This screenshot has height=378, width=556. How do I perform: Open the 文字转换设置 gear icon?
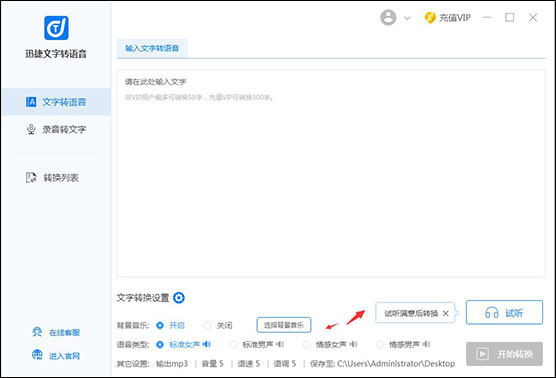(179, 298)
